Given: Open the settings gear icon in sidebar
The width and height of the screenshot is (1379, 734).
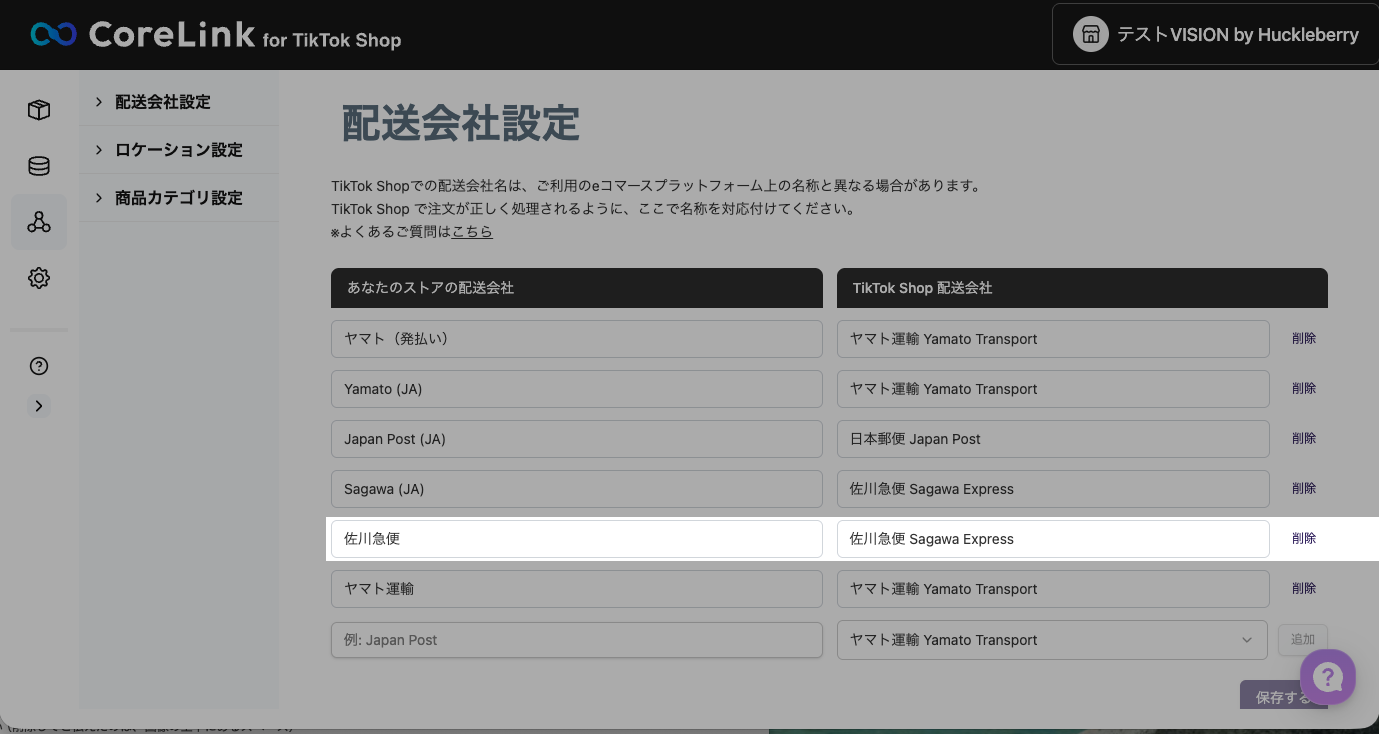Looking at the screenshot, I should 39,278.
